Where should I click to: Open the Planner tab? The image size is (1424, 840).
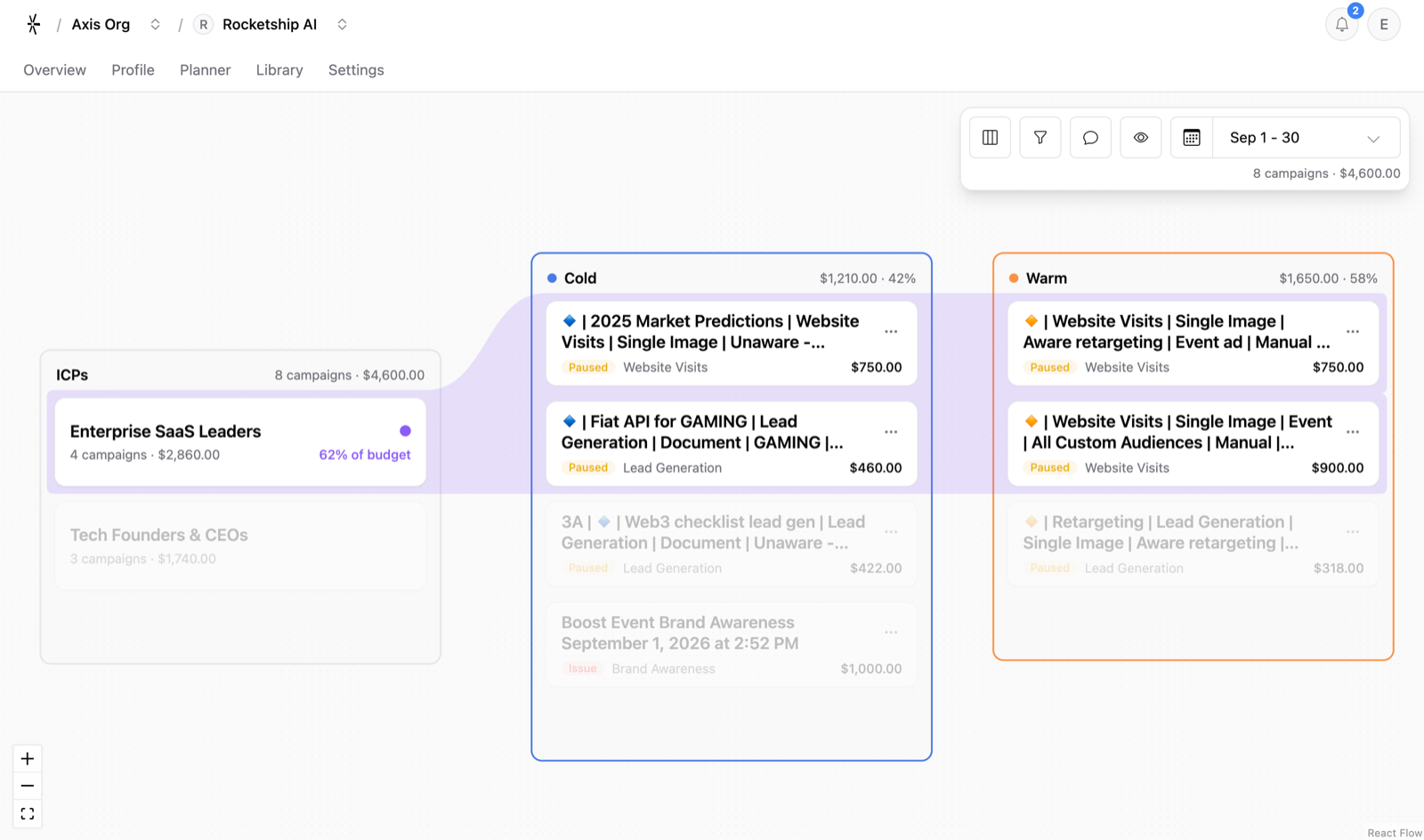click(x=205, y=70)
